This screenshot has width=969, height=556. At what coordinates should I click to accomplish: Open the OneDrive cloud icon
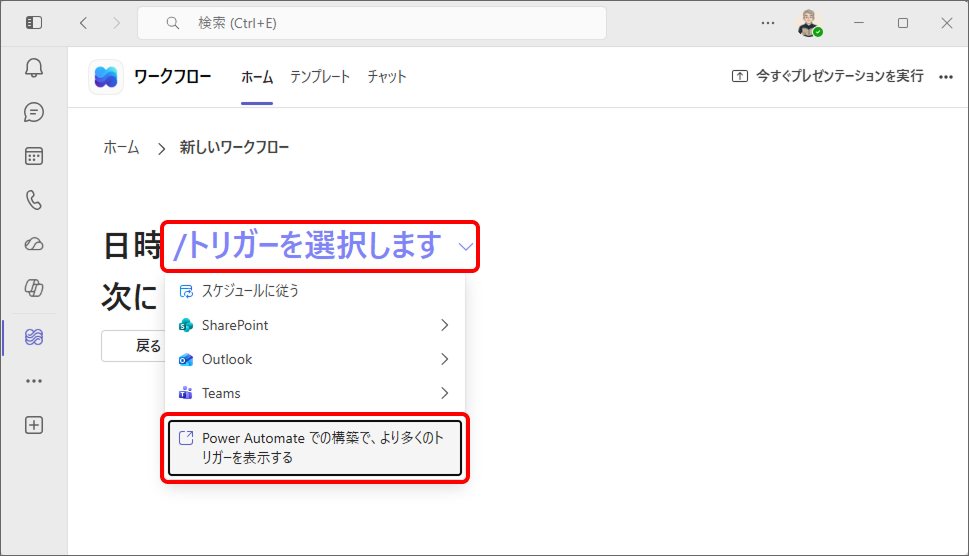tap(34, 244)
